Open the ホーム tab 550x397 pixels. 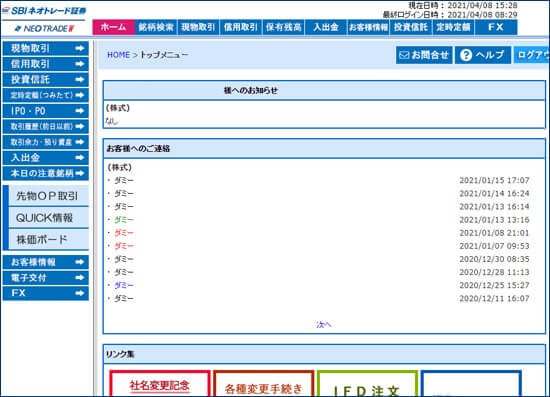tap(114, 27)
